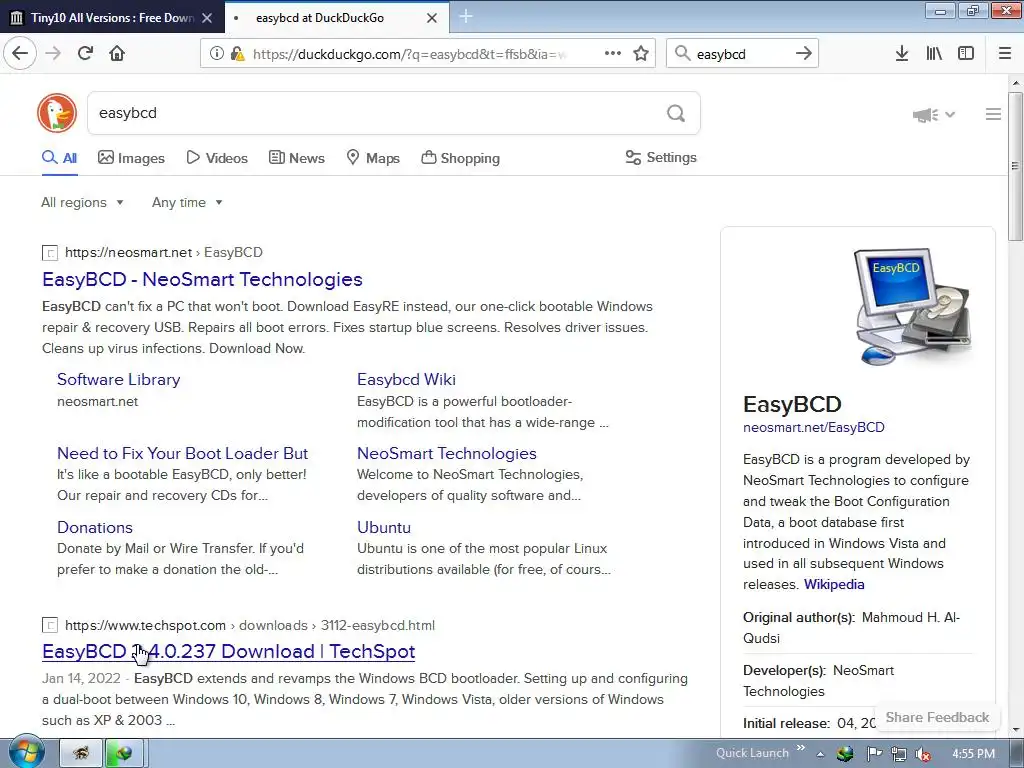This screenshot has width=1024, height=768.
Task: Click the page vertical scrollbar thumb
Action: (x=1015, y=167)
